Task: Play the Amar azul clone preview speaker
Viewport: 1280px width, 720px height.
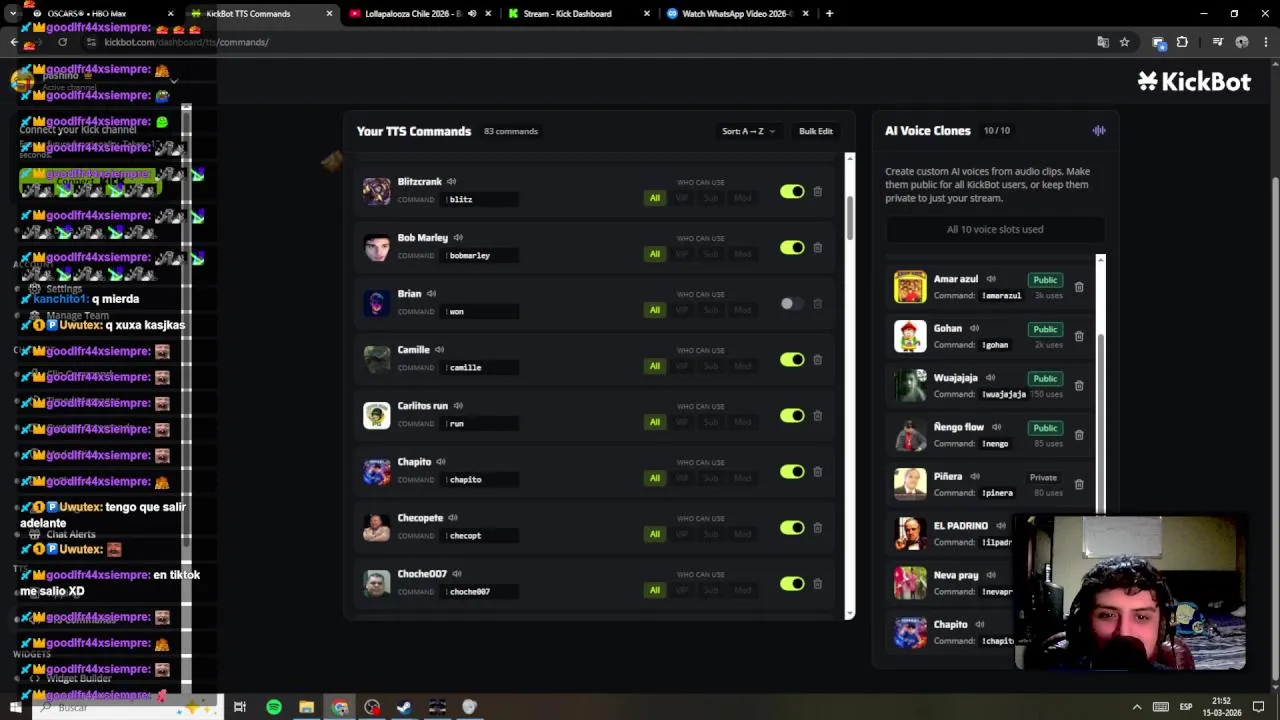Action: 991,279
